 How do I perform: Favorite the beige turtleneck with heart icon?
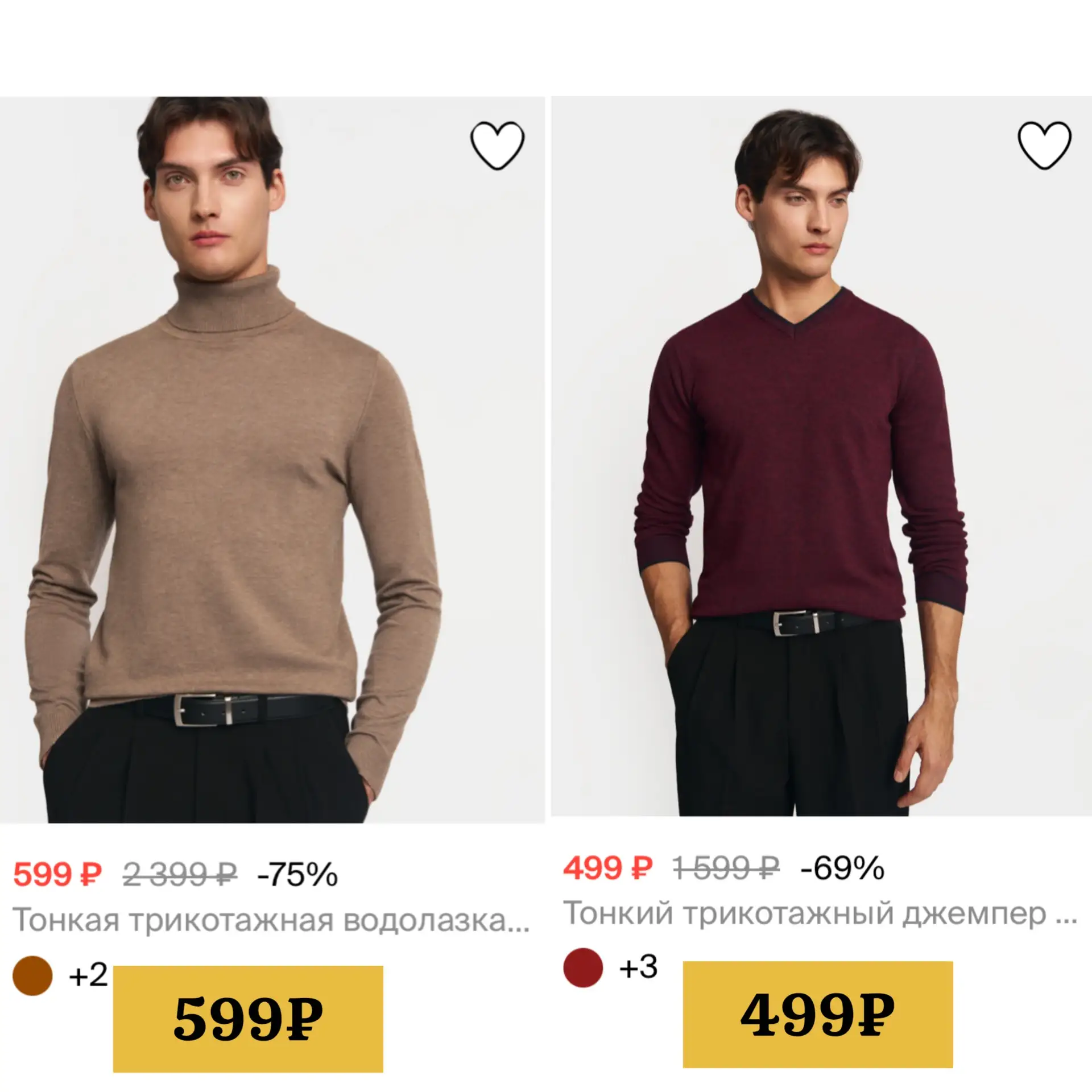click(x=497, y=146)
